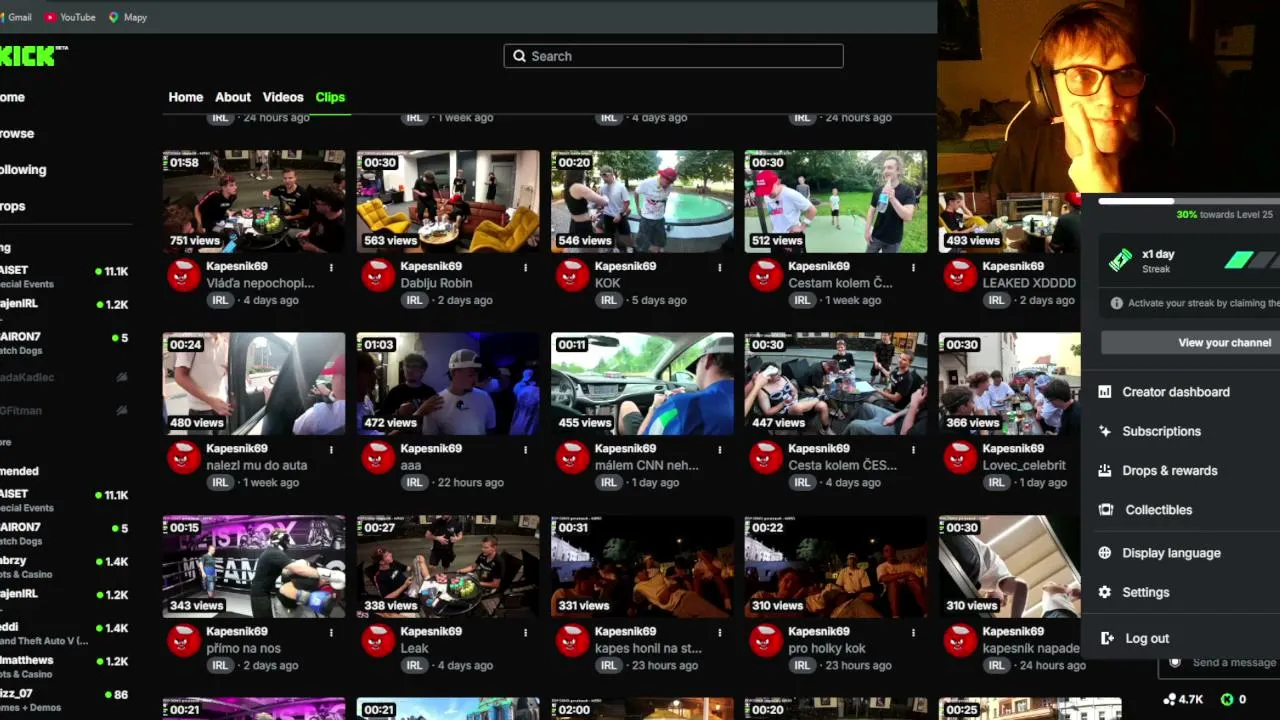Play the 01:03 clip with 472 views
Screen dimensions: 1280x720
point(448,384)
